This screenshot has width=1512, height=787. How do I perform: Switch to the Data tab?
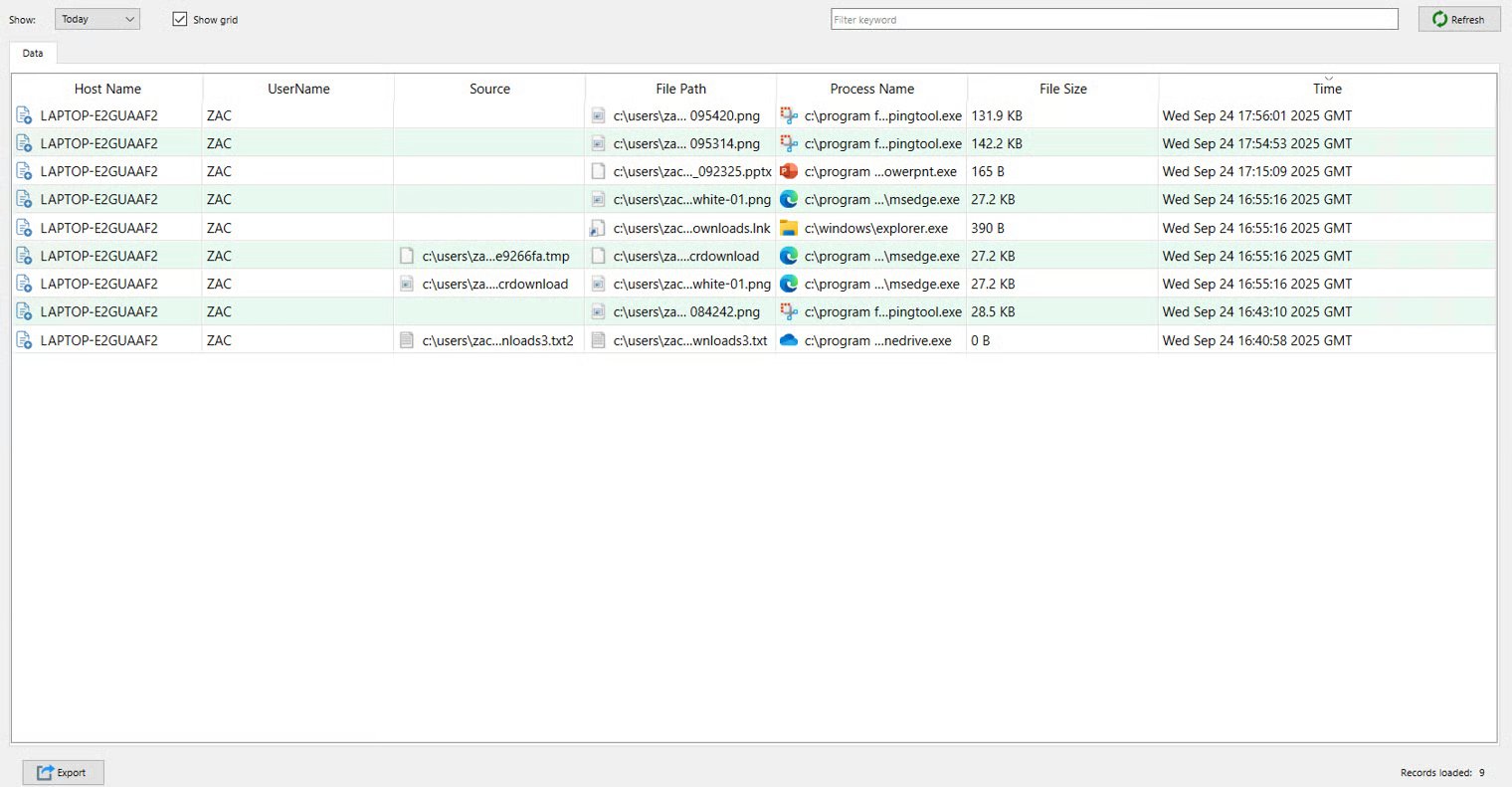click(33, 54)
